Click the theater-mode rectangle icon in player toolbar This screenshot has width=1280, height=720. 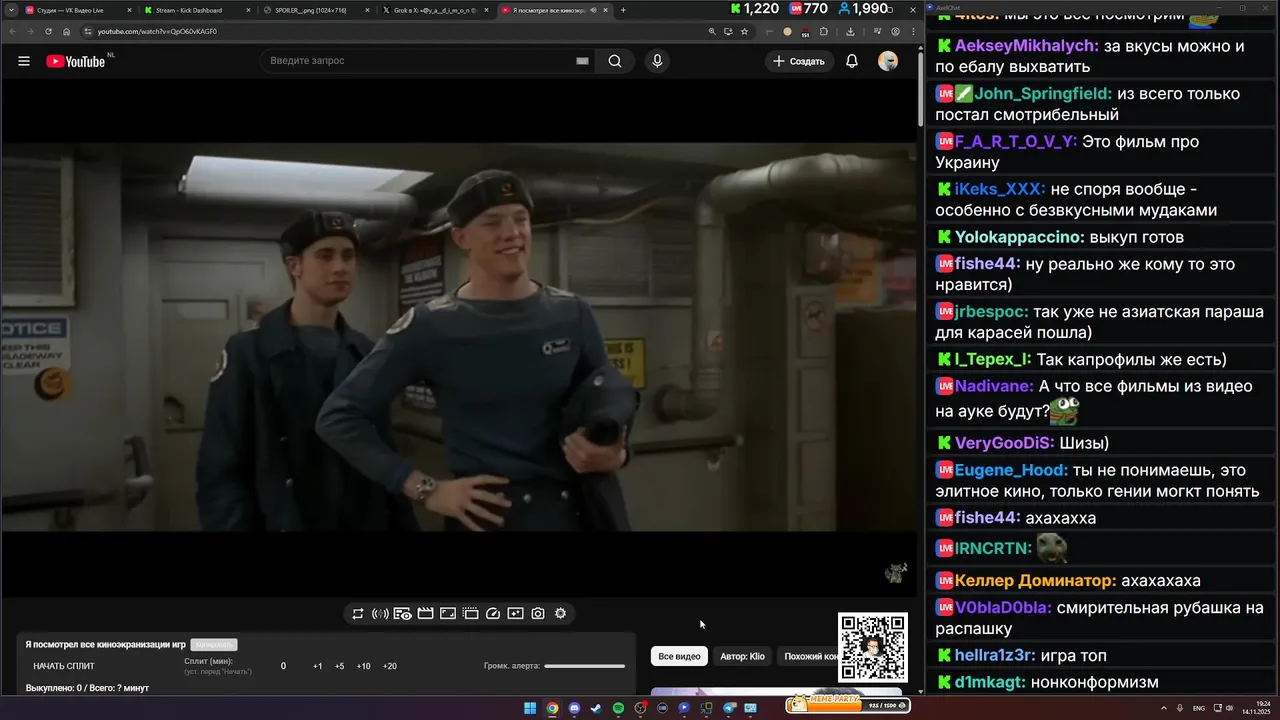pyautogui.click(x=448, y=614)
